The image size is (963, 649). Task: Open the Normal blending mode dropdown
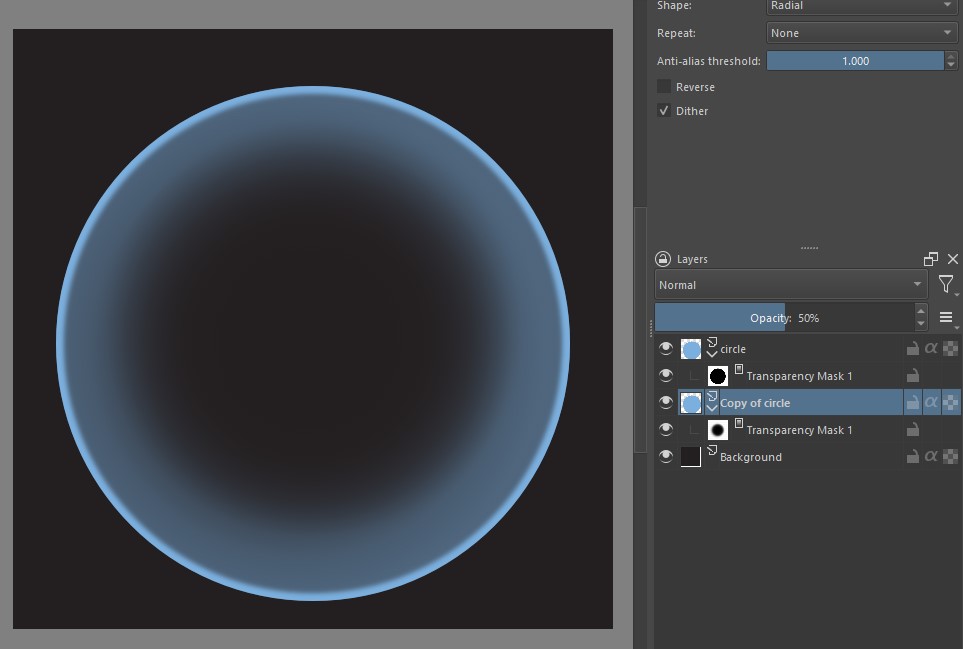790,285
